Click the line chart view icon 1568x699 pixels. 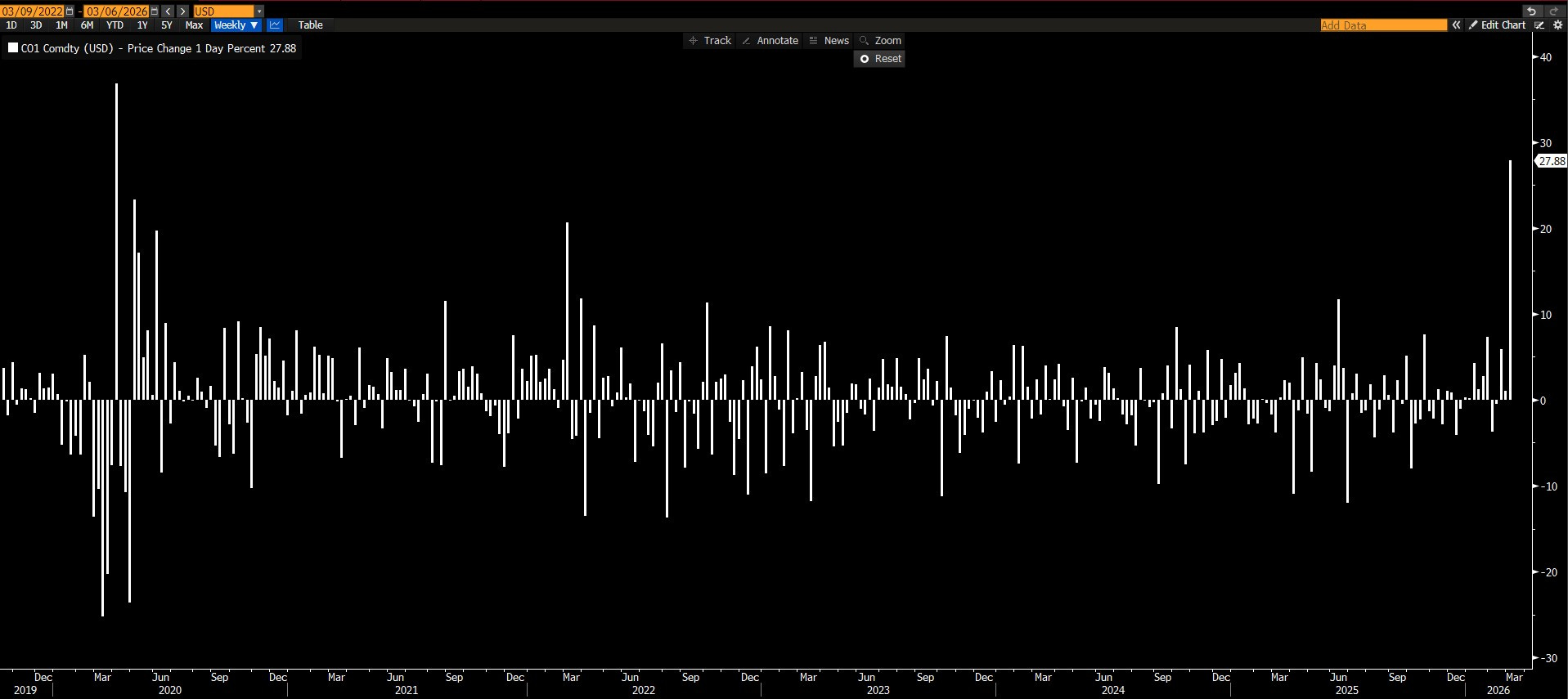point(275,25)
